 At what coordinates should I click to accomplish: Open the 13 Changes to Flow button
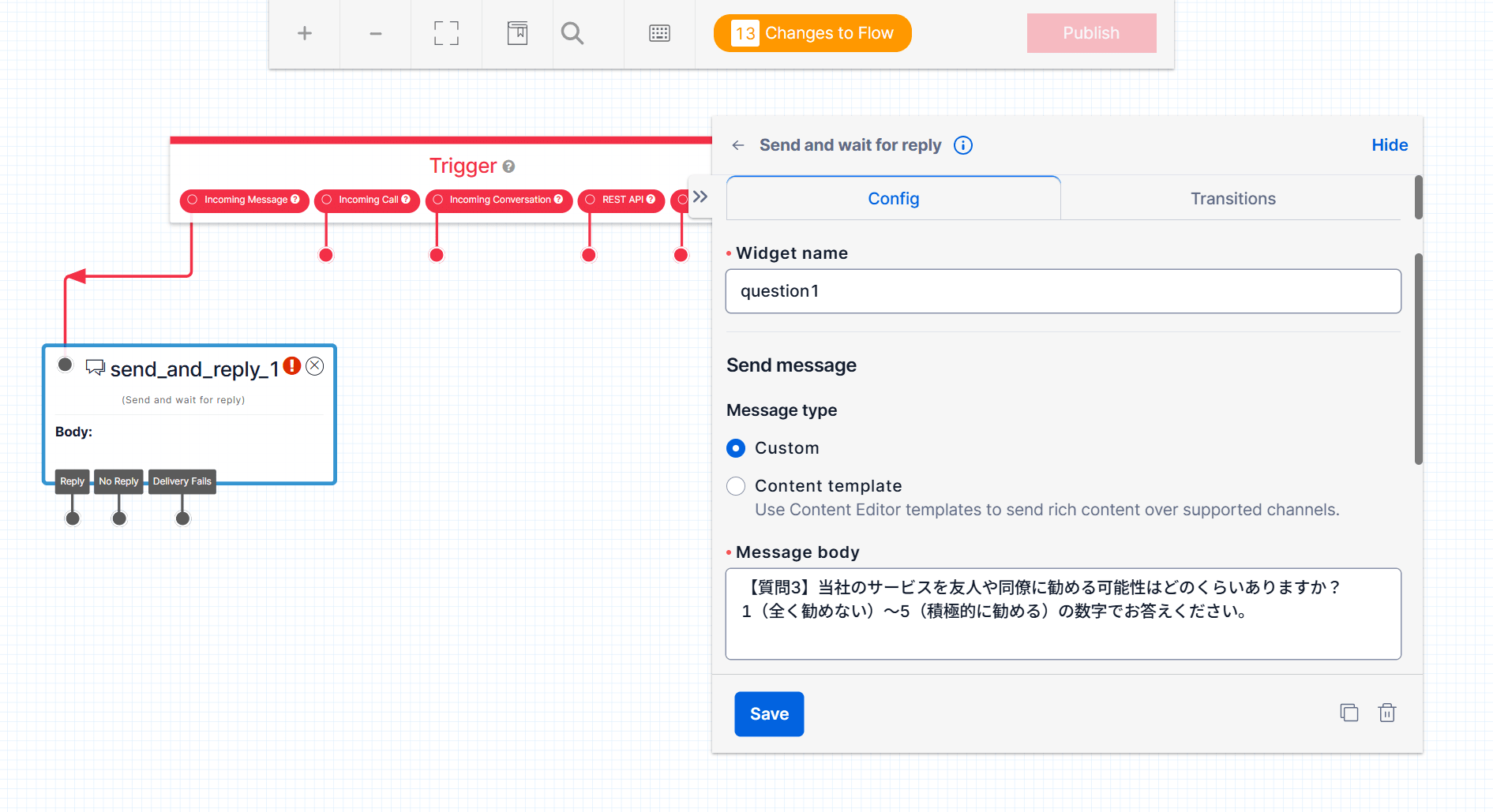pos(812,33)
